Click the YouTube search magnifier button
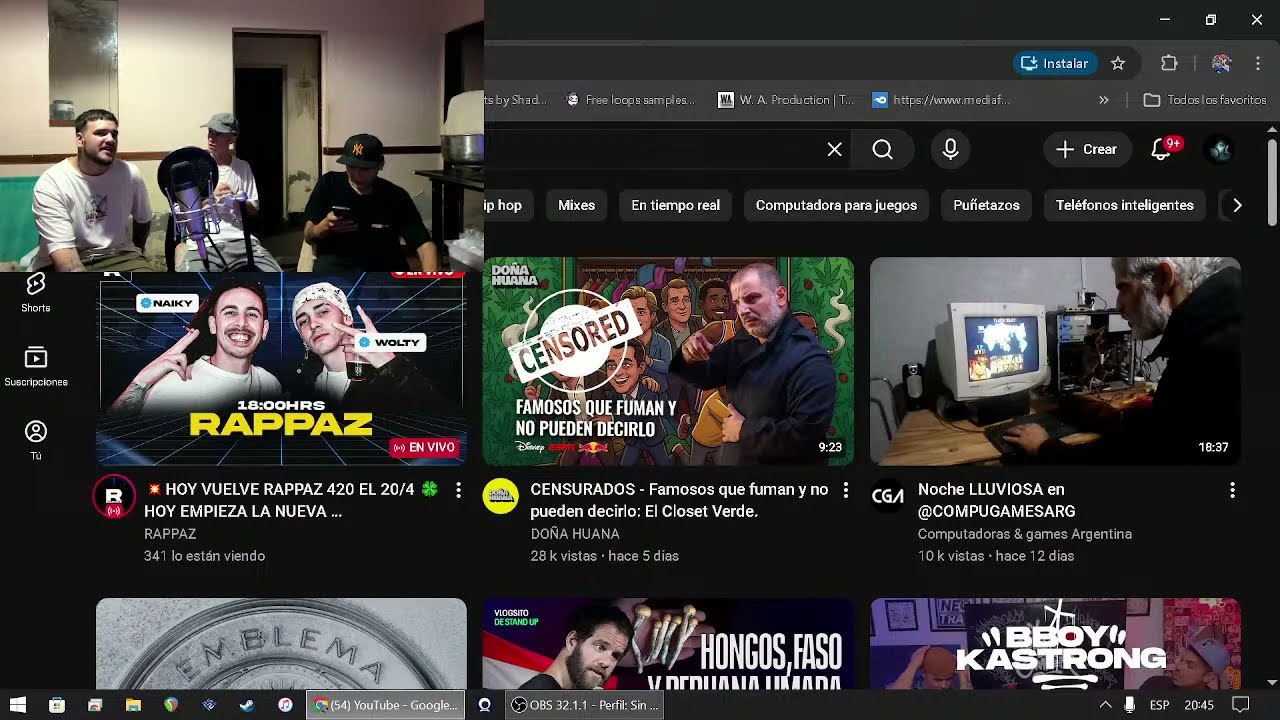Viewport: 1280px width, 720px height. pyautogui.click(x=882, y=149)
